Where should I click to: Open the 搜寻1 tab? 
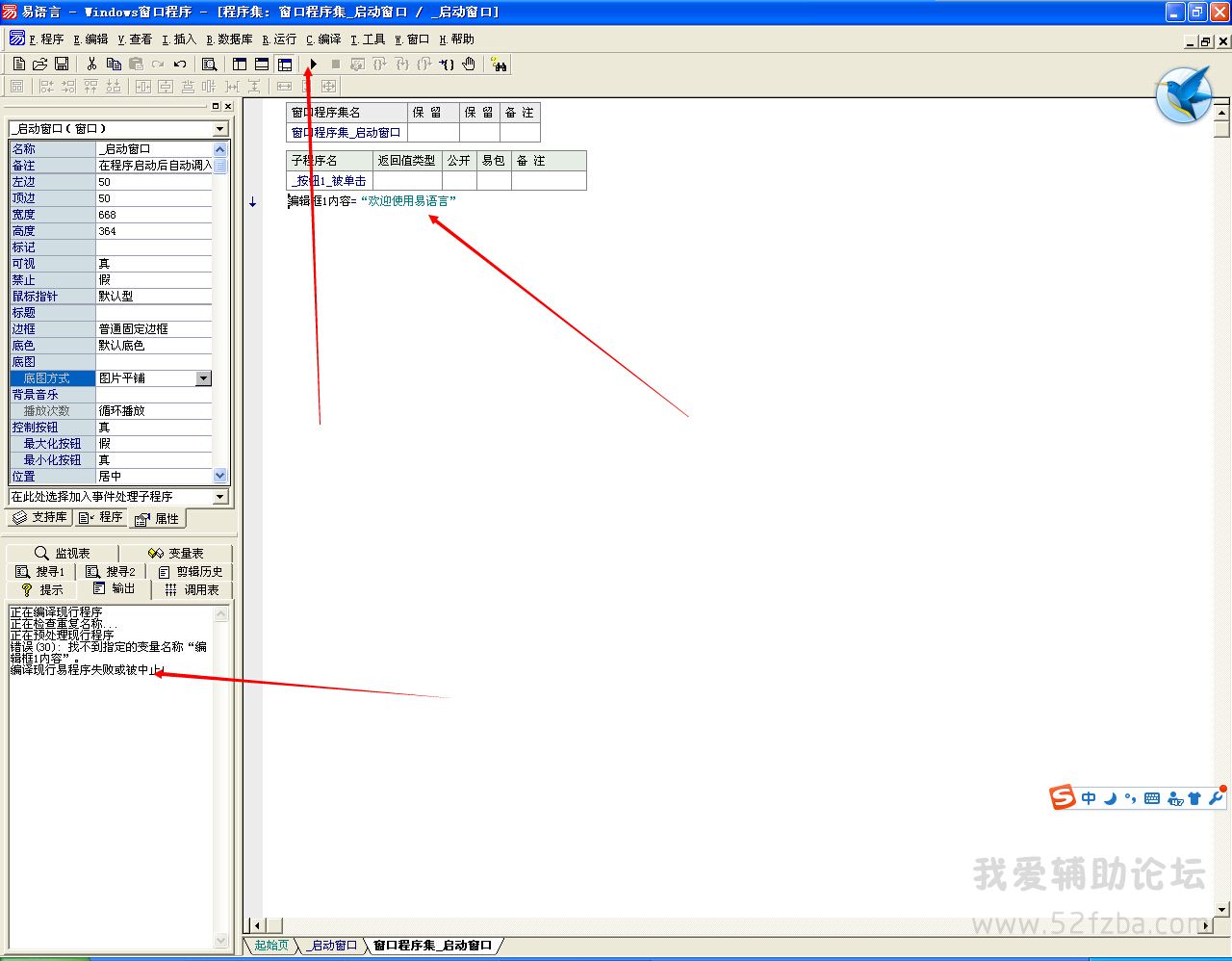click(x=40, y=571)
